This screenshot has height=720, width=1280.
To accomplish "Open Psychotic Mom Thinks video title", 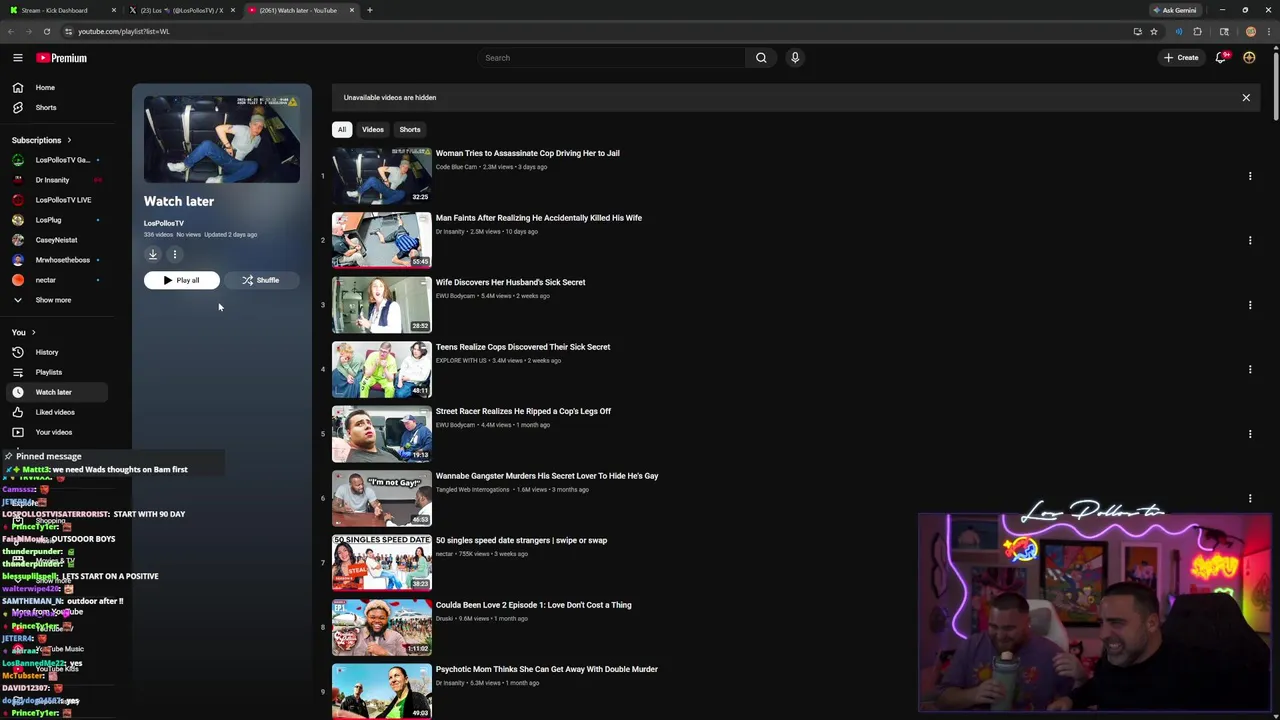I will tap(546, 670).
